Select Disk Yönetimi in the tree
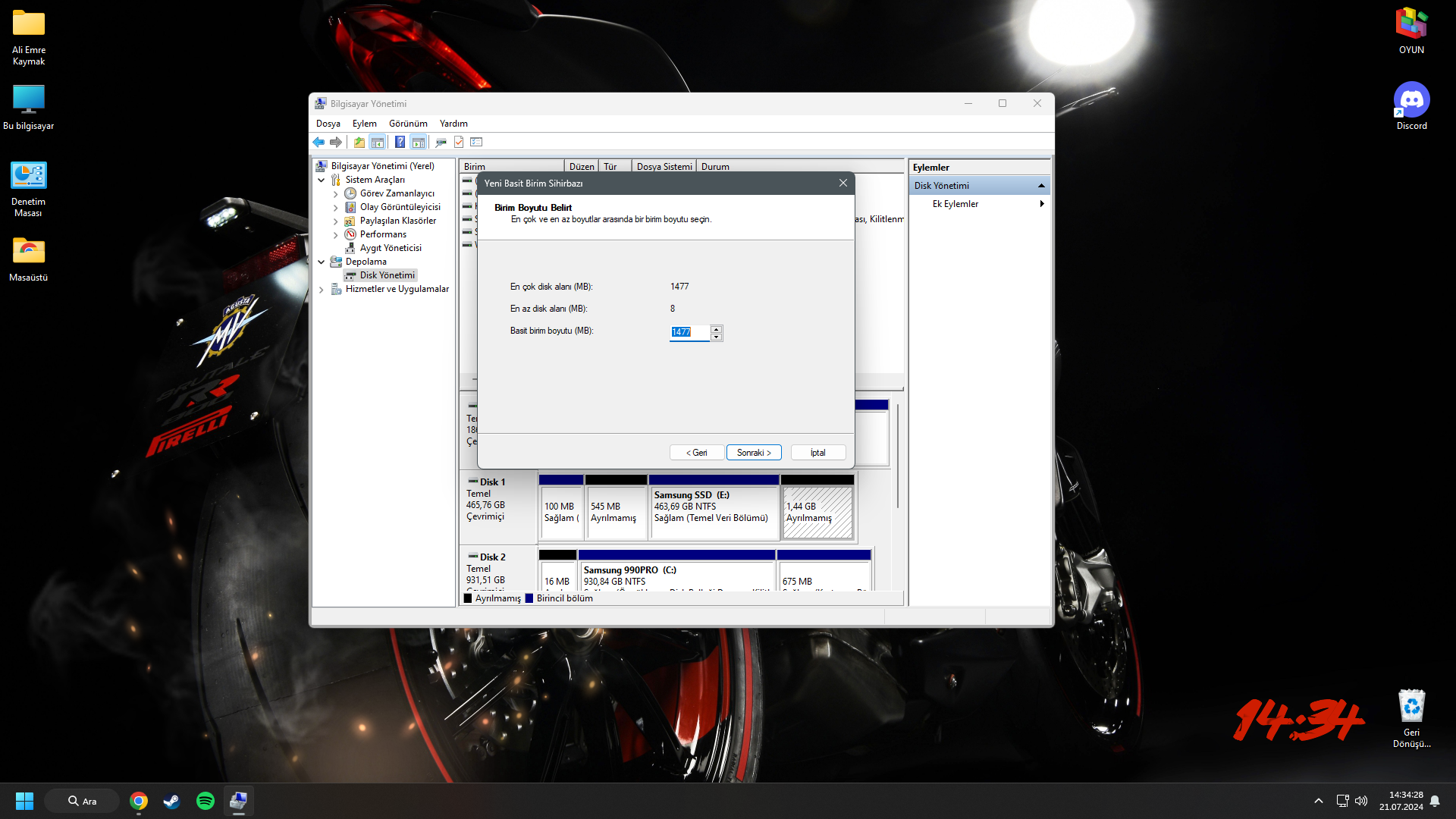The height and width of the screenshot is (819, 1456). tap(387, 275)
